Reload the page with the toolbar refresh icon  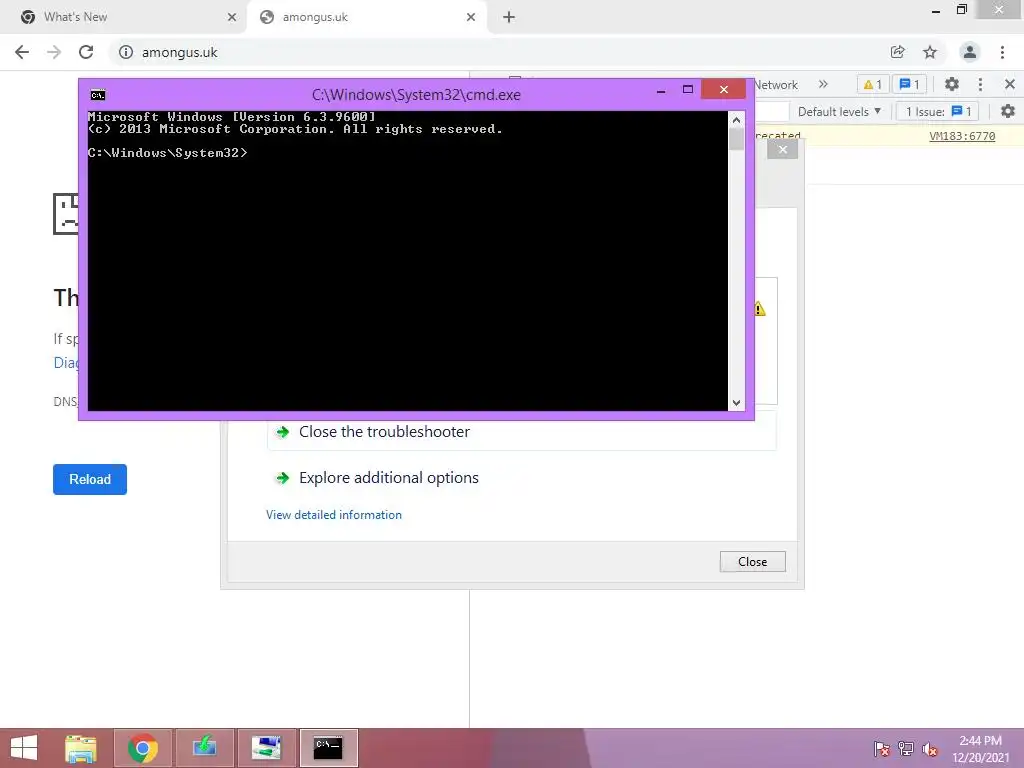[86, 52]
